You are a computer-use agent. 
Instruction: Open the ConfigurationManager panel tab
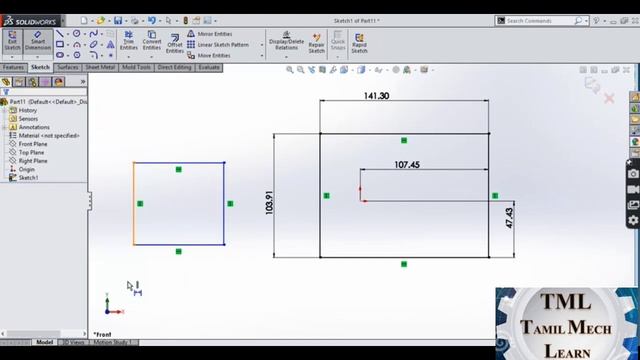pyautogui.click(x=32, y=82)
